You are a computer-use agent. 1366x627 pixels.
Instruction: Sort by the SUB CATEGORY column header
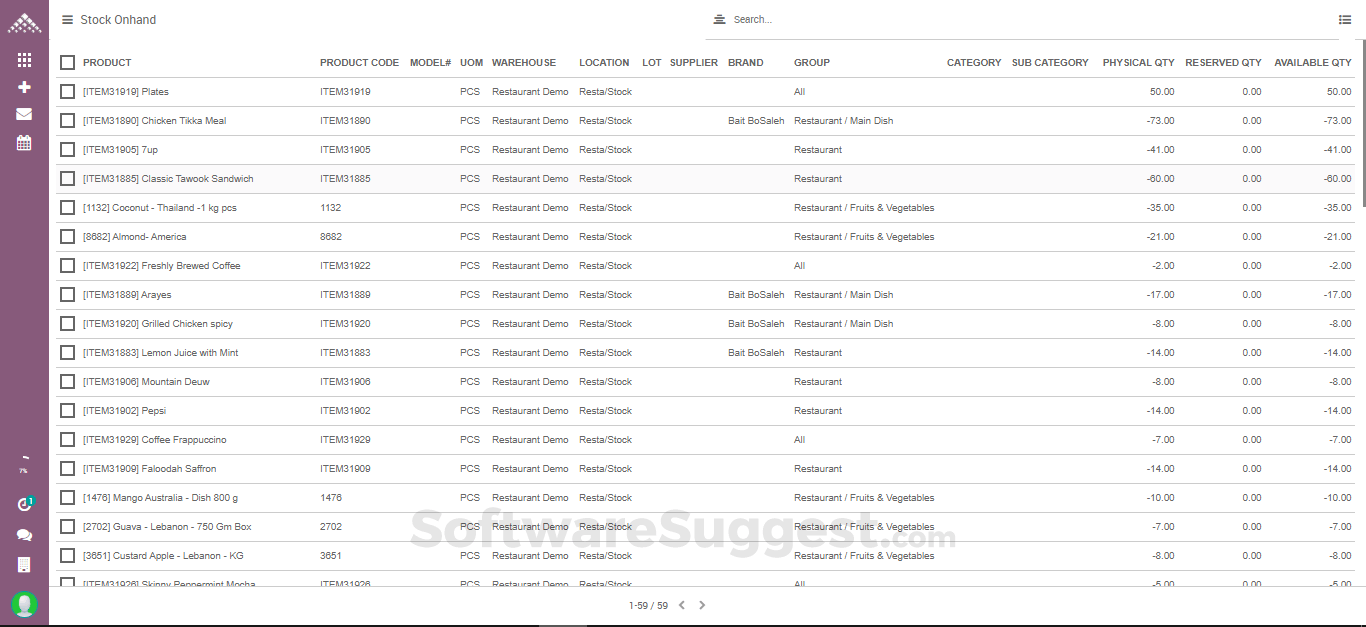coord(1050,63)
